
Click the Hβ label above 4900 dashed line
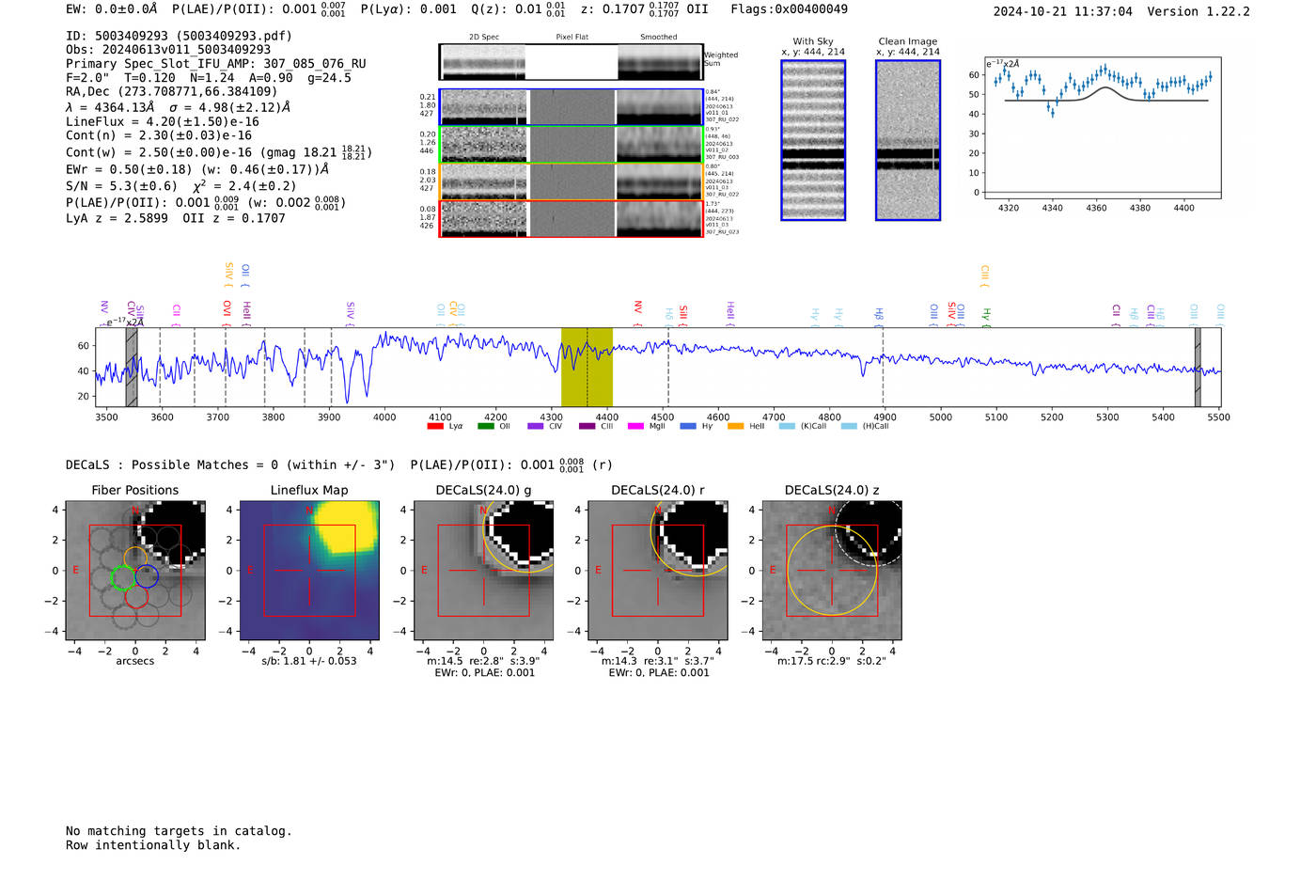click(880, 316)
